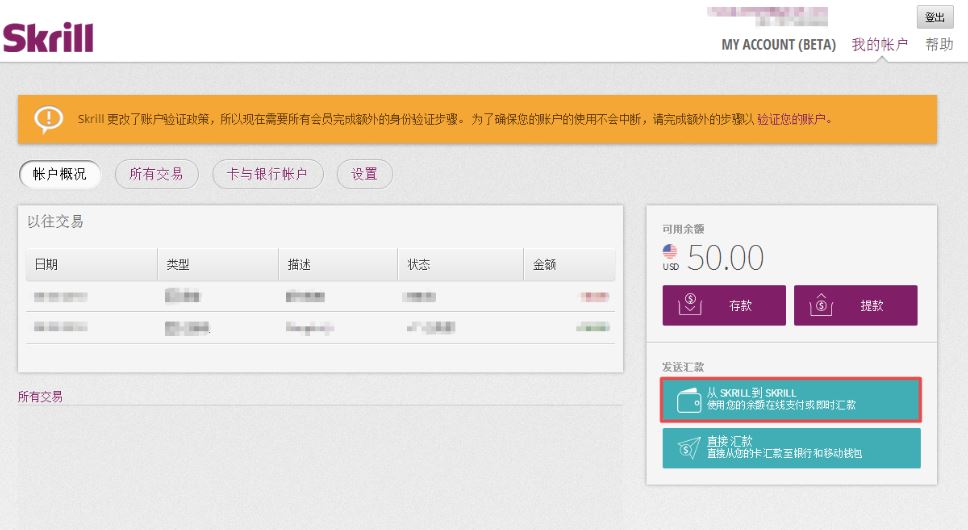968x530 pixels.
Task: Click the 提款 withdraw button
Action: [856, 305]
